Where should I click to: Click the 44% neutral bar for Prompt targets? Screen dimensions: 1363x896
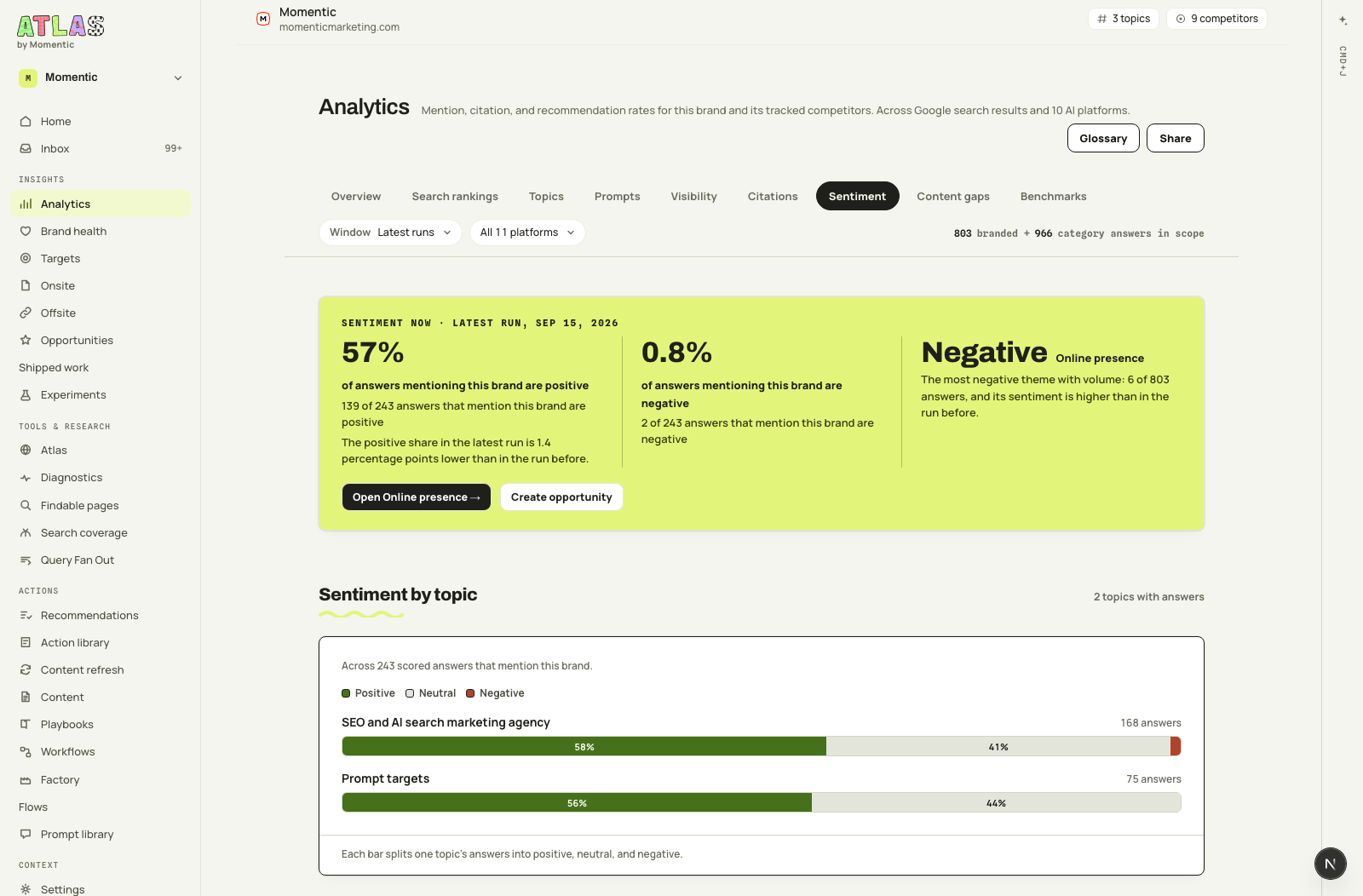[x=996, y=803]
